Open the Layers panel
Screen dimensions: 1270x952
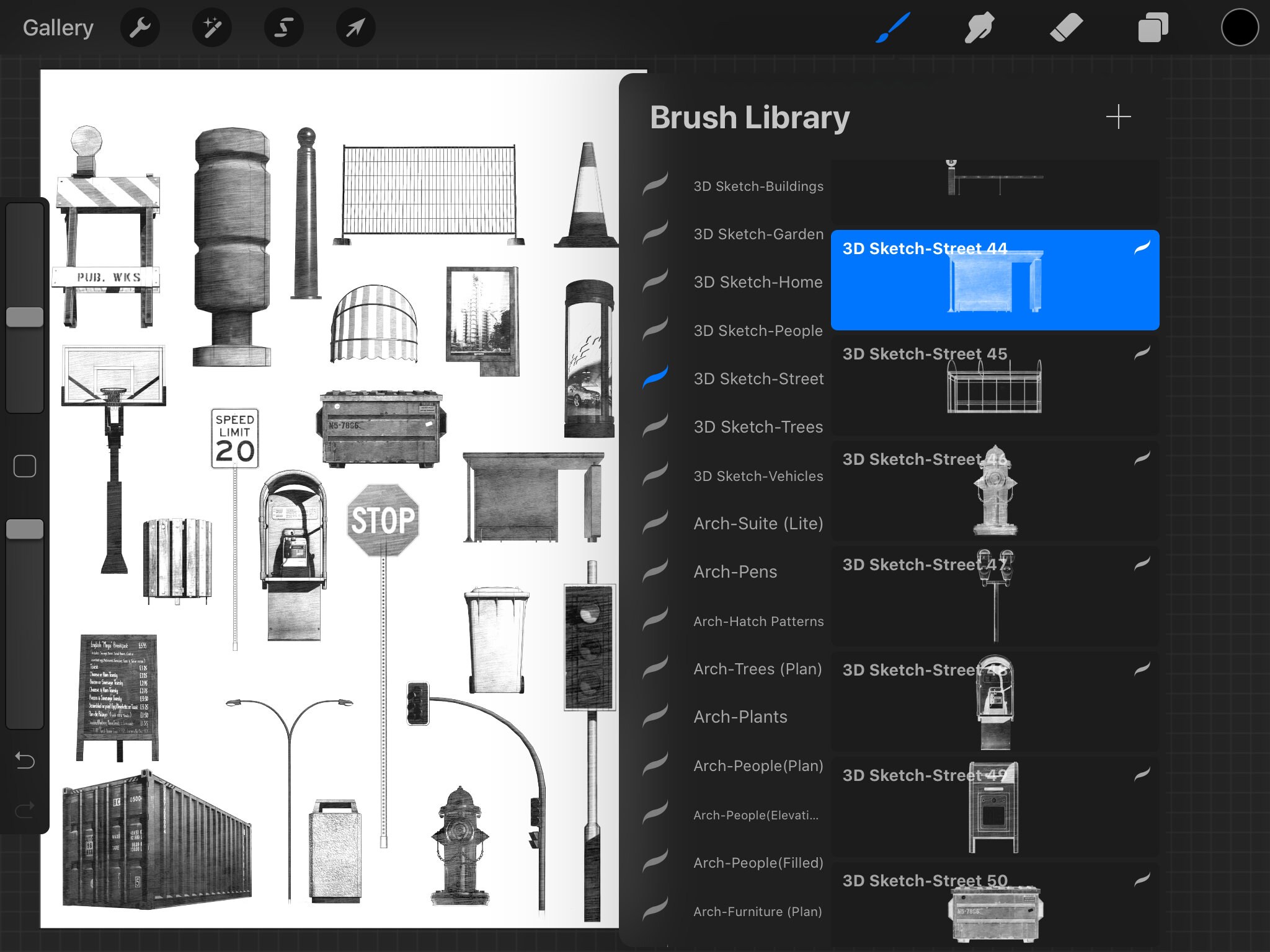pyautogui.click(x=1153, y=27)
